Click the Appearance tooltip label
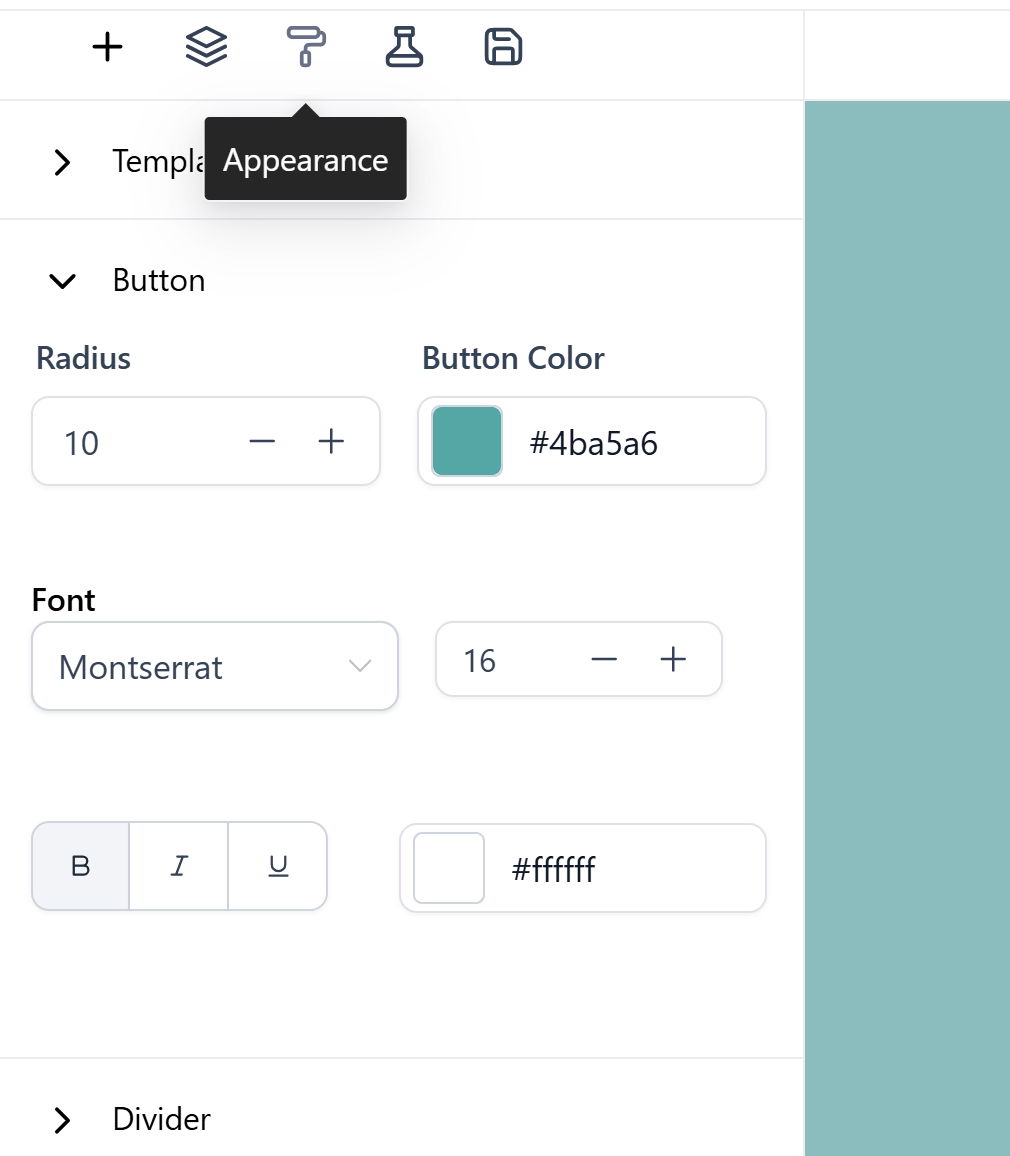This screenshot has height=1156, width=1010. 305,159
